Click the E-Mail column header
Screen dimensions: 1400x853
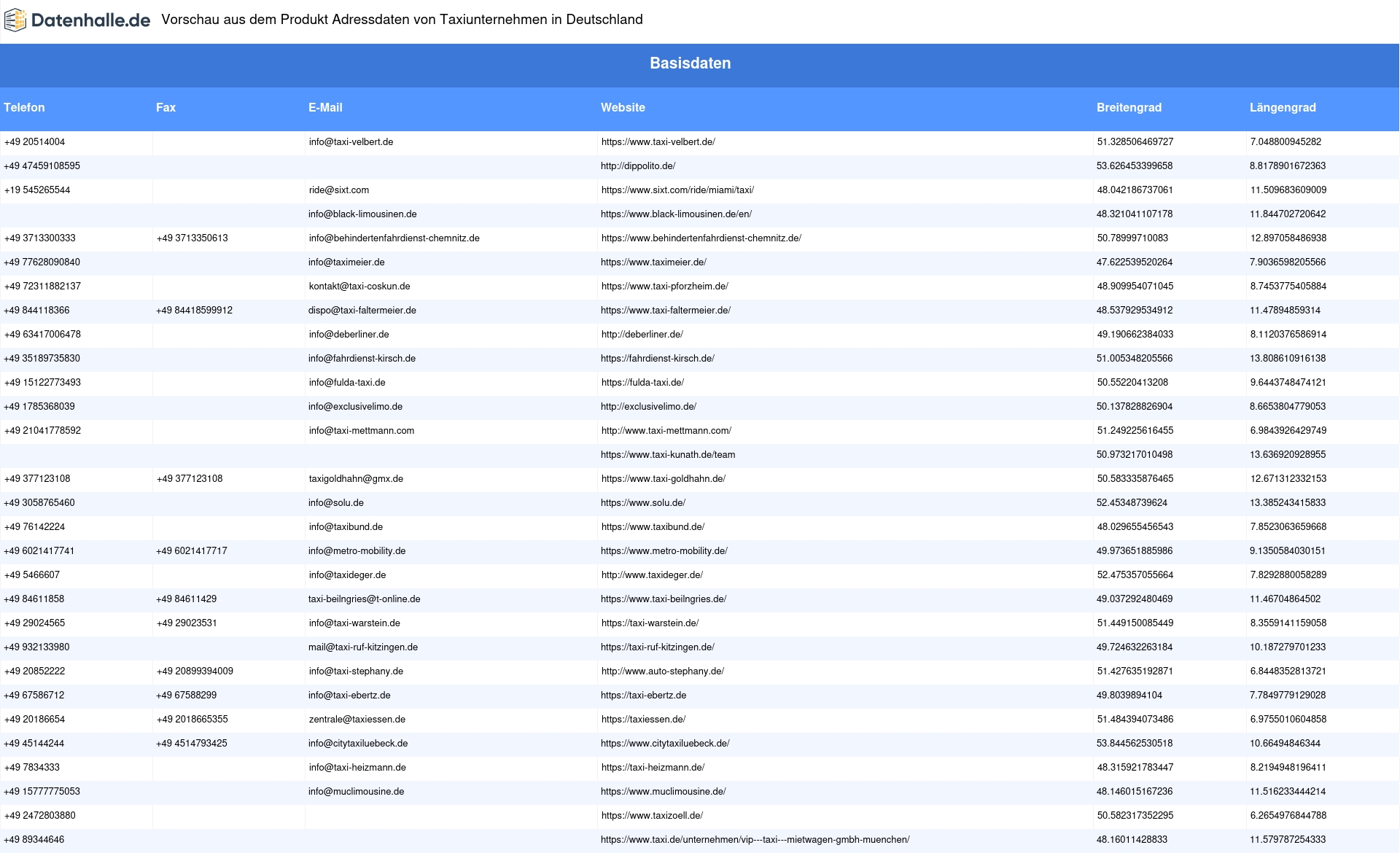pyautogui.click(x=325, y=107)
